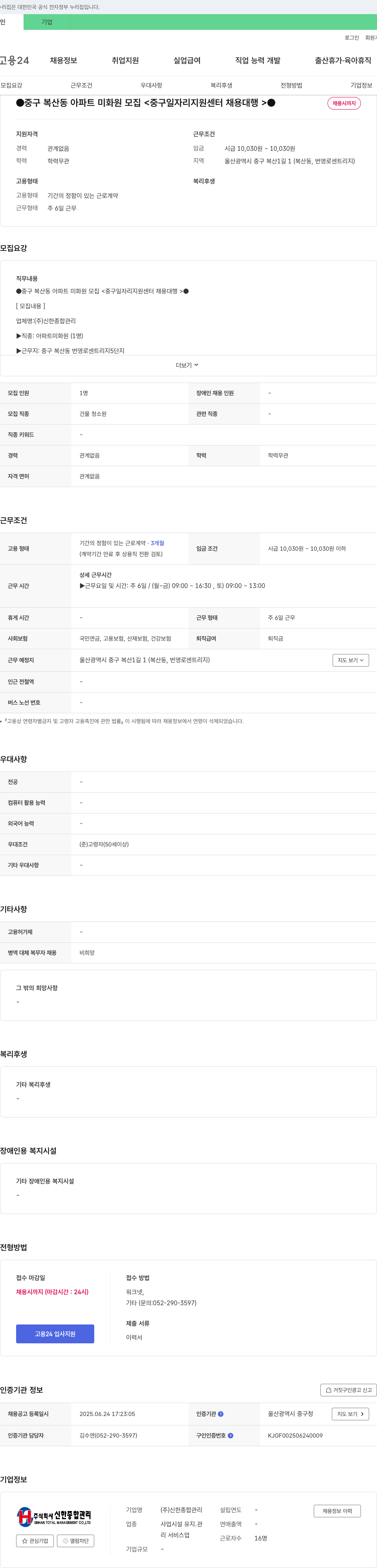Image resolution: width=377 pixels, height=1568 pixels.
Task: Click the 3개월 contract period text
Action: tap(157, 543)
